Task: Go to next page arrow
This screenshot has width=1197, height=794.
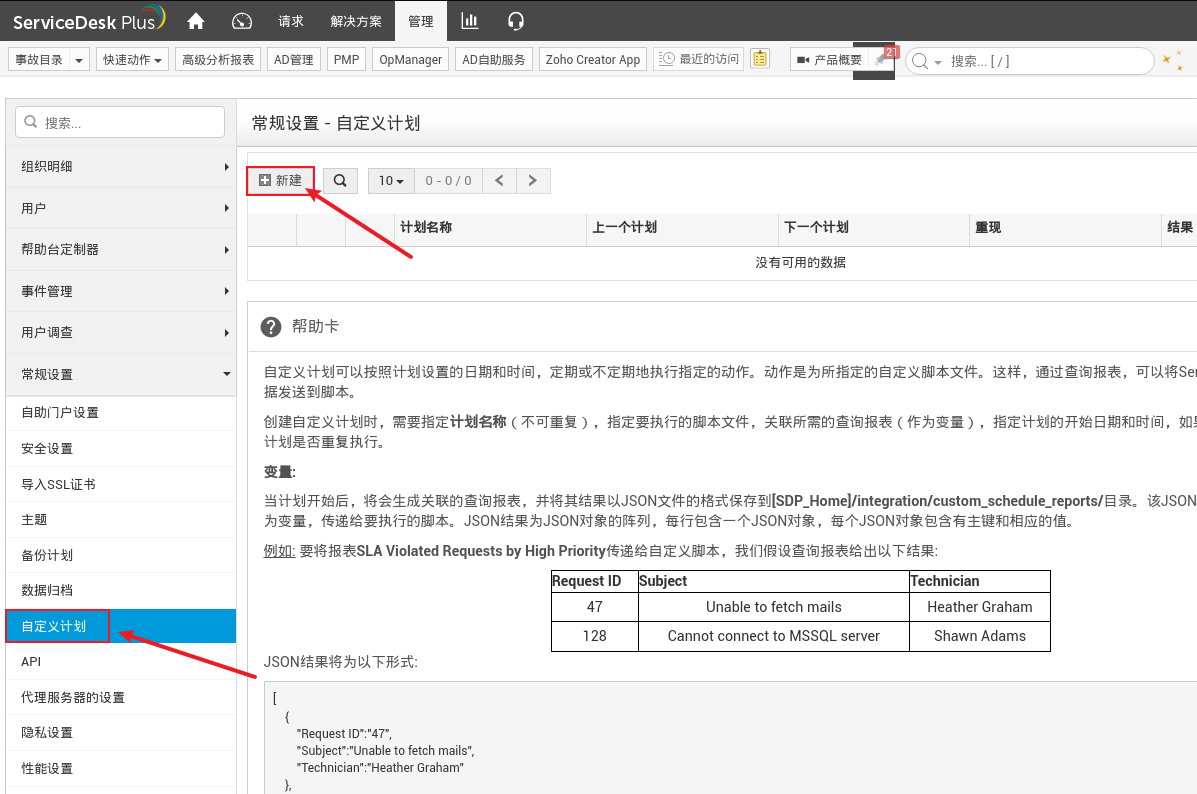Action: coord(533,181)
